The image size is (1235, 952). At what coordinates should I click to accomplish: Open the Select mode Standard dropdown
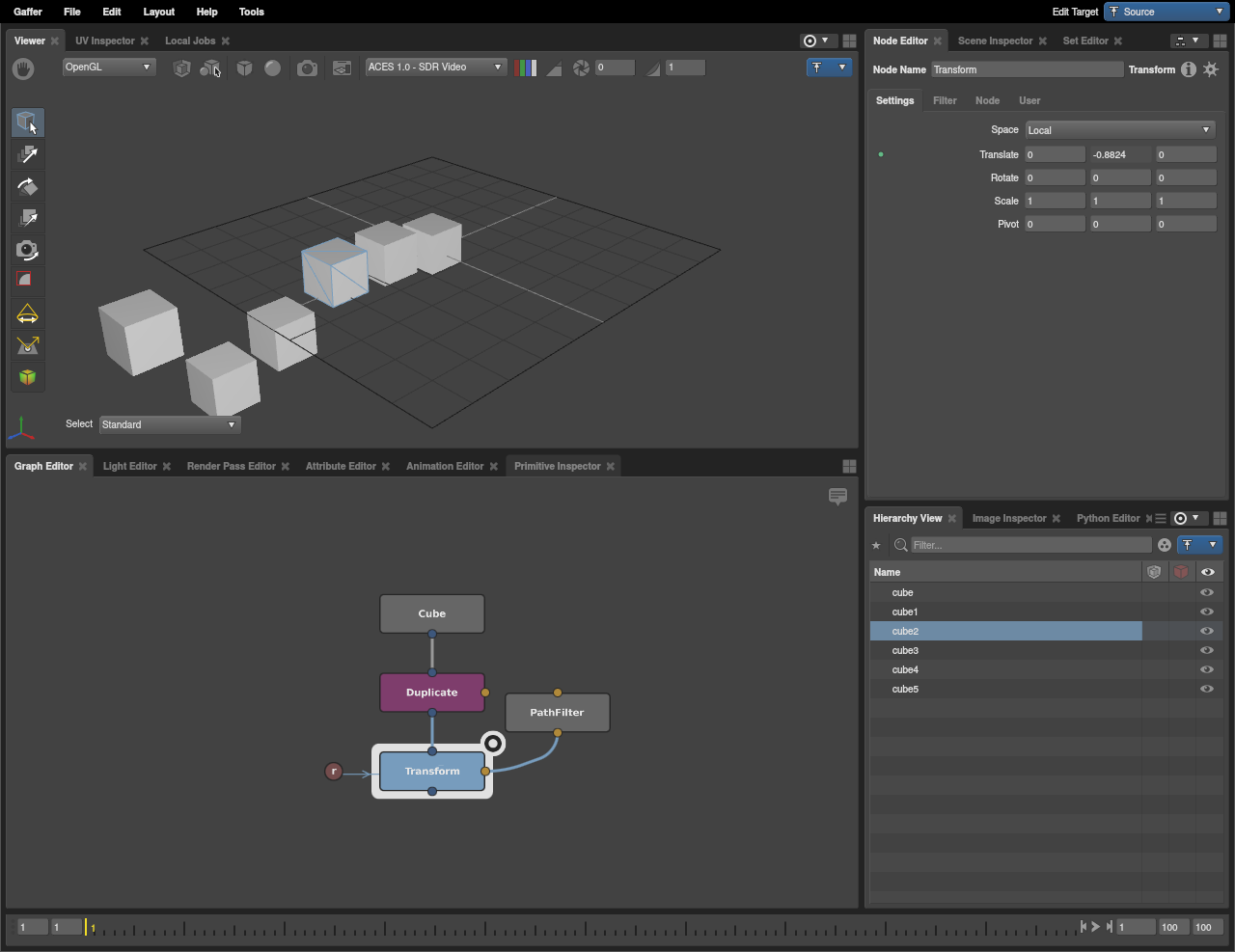pos(169,424)
